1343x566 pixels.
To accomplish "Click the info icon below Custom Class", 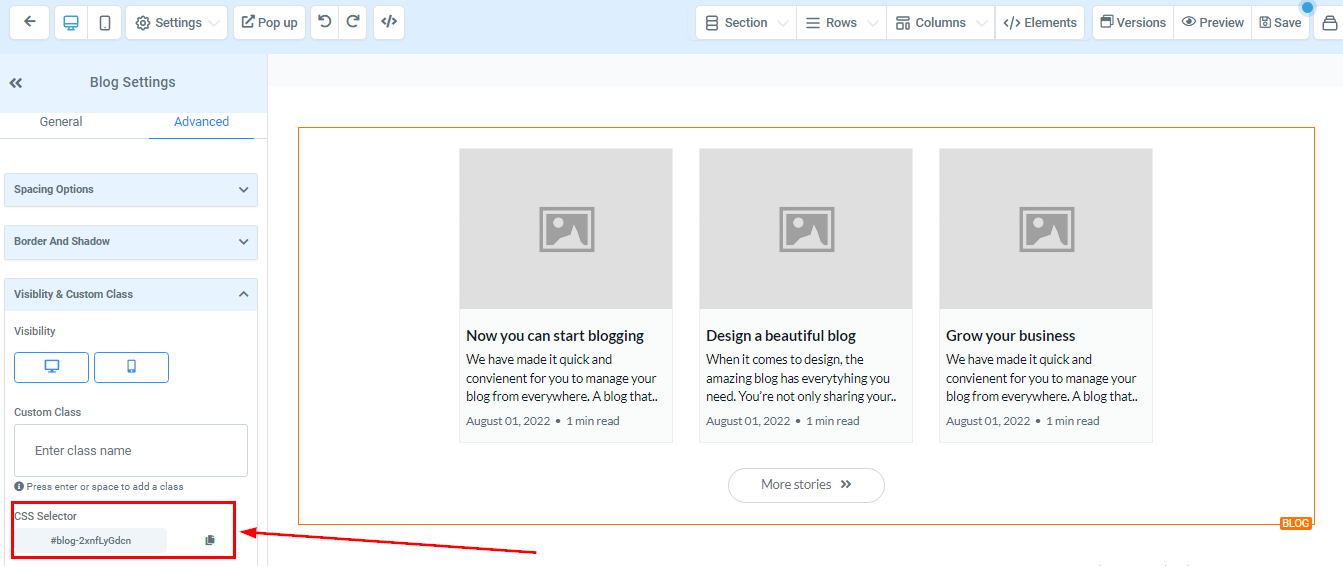I will (19, 487).
